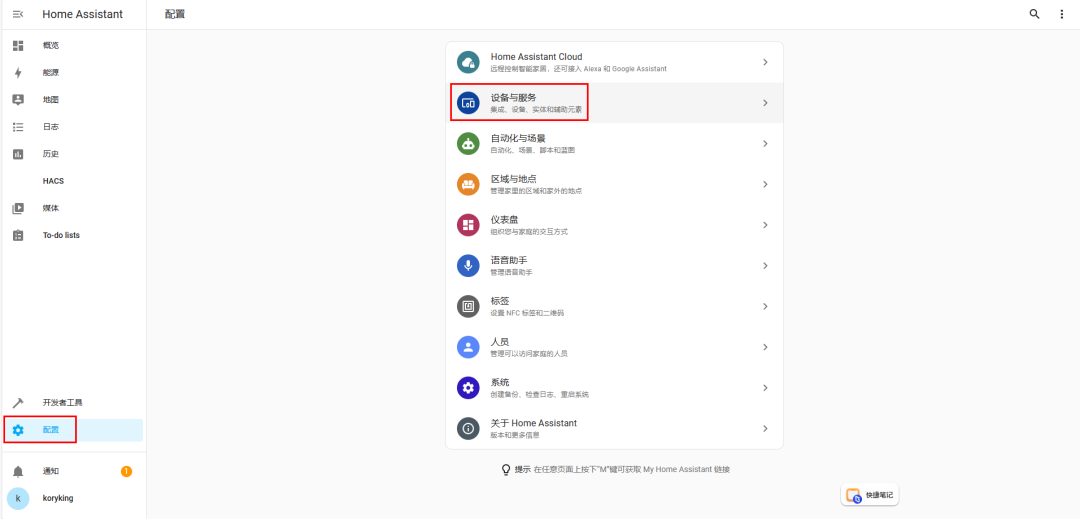Open 设备与服务 settings title
Screen dimensions: 1080x519
pyautogui.click(x=513, y=98)
